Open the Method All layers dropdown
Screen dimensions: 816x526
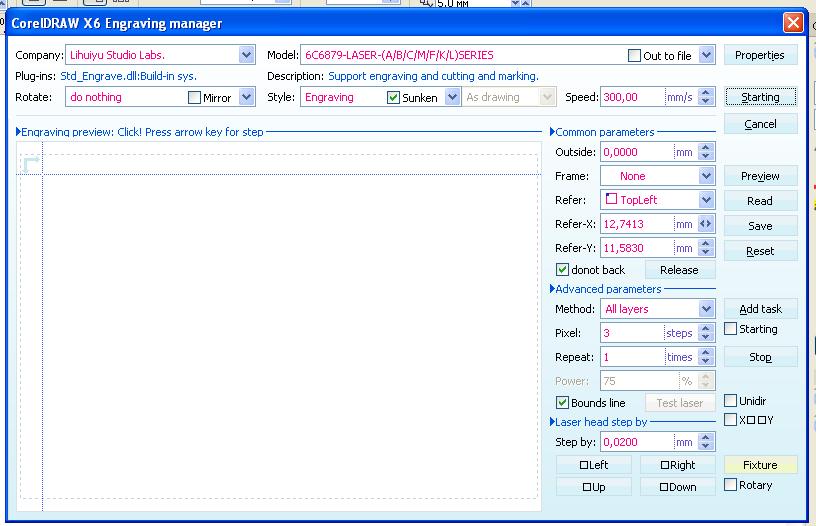(x=706, y=309)
